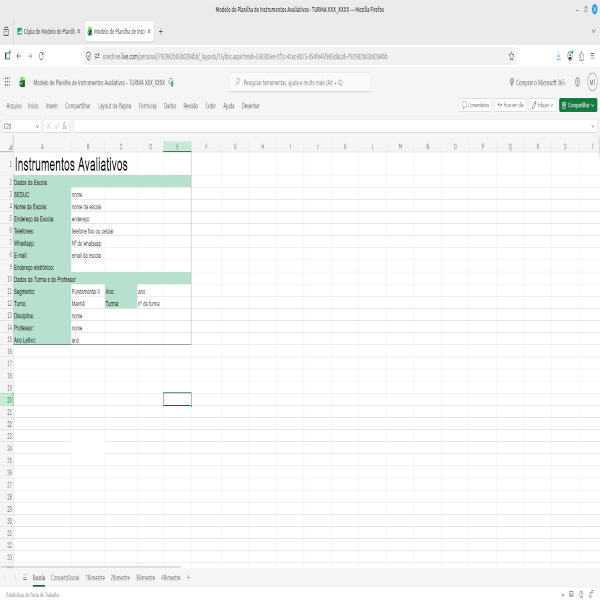The height and width of the screenshot is (600, 600).
Task: Open the Microsoft 365 app launcher grid
Action: click(x=7, y=82)
